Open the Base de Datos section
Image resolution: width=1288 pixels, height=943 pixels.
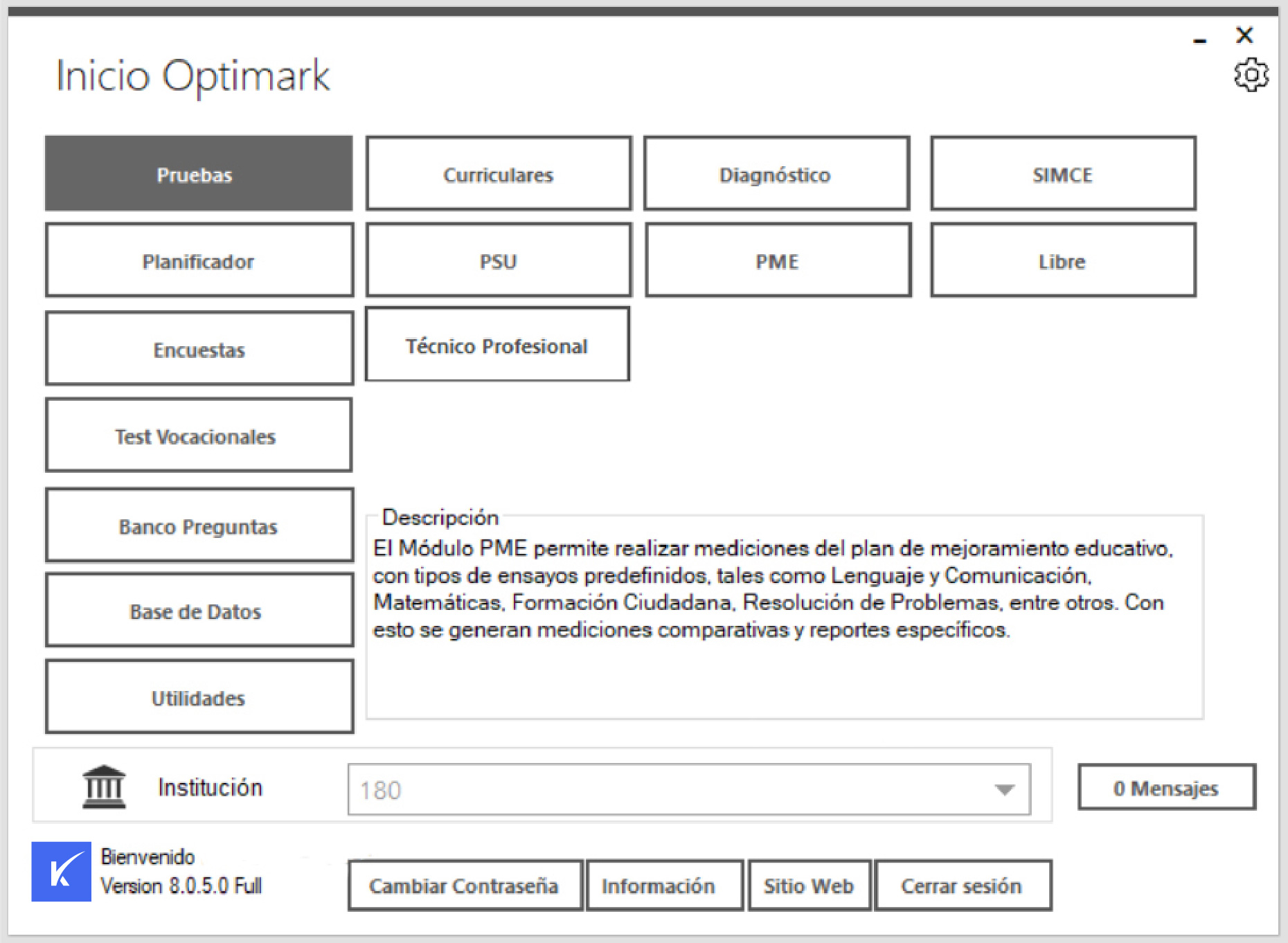[x=199, y=611]
